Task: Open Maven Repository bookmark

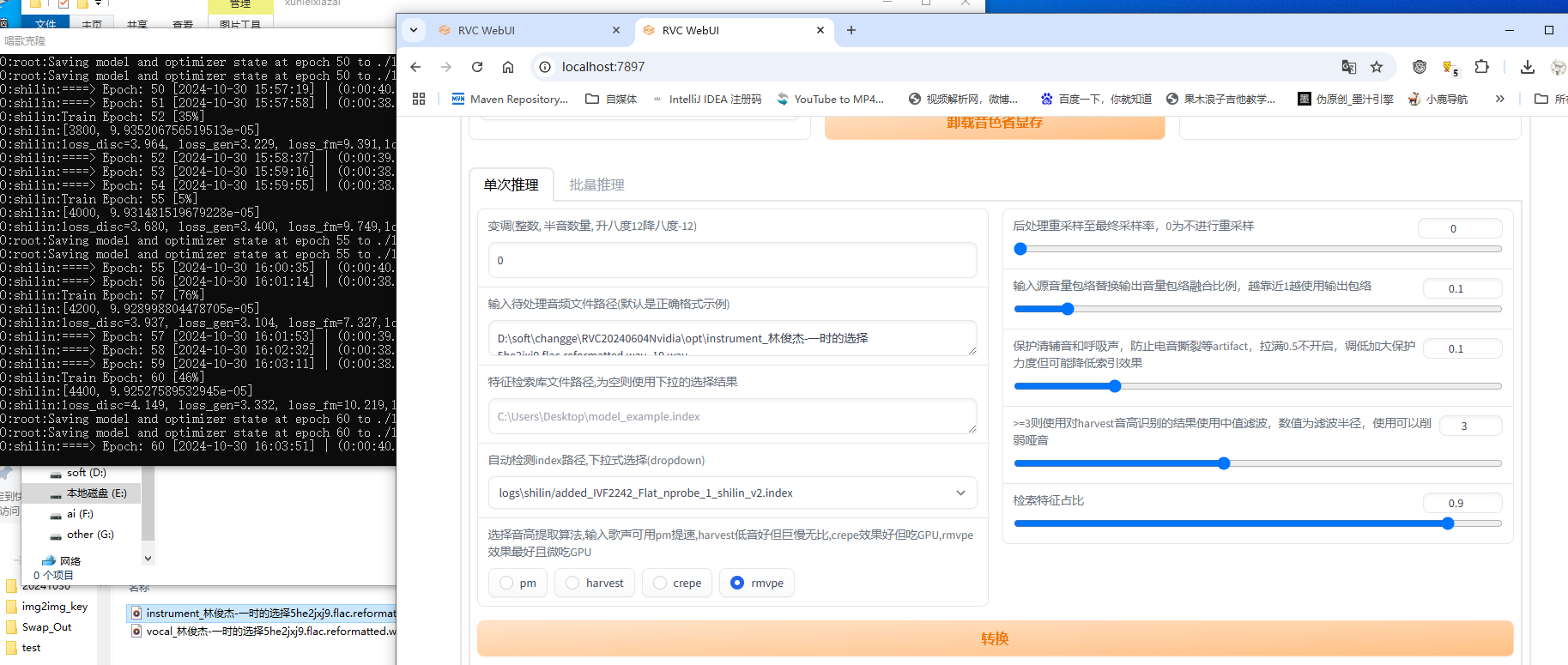Action: 510,99
